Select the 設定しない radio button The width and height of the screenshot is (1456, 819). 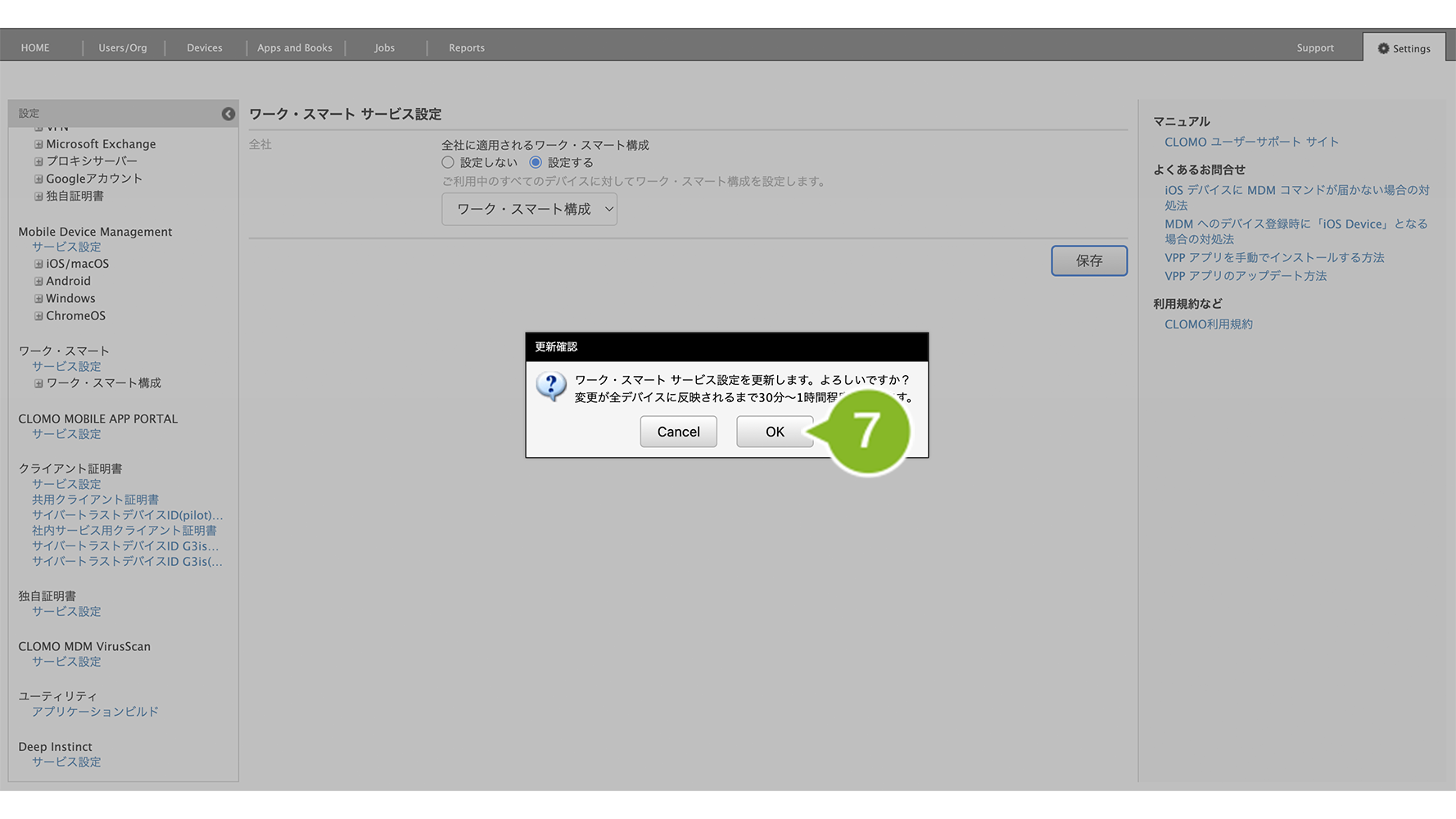coord(448,162)
